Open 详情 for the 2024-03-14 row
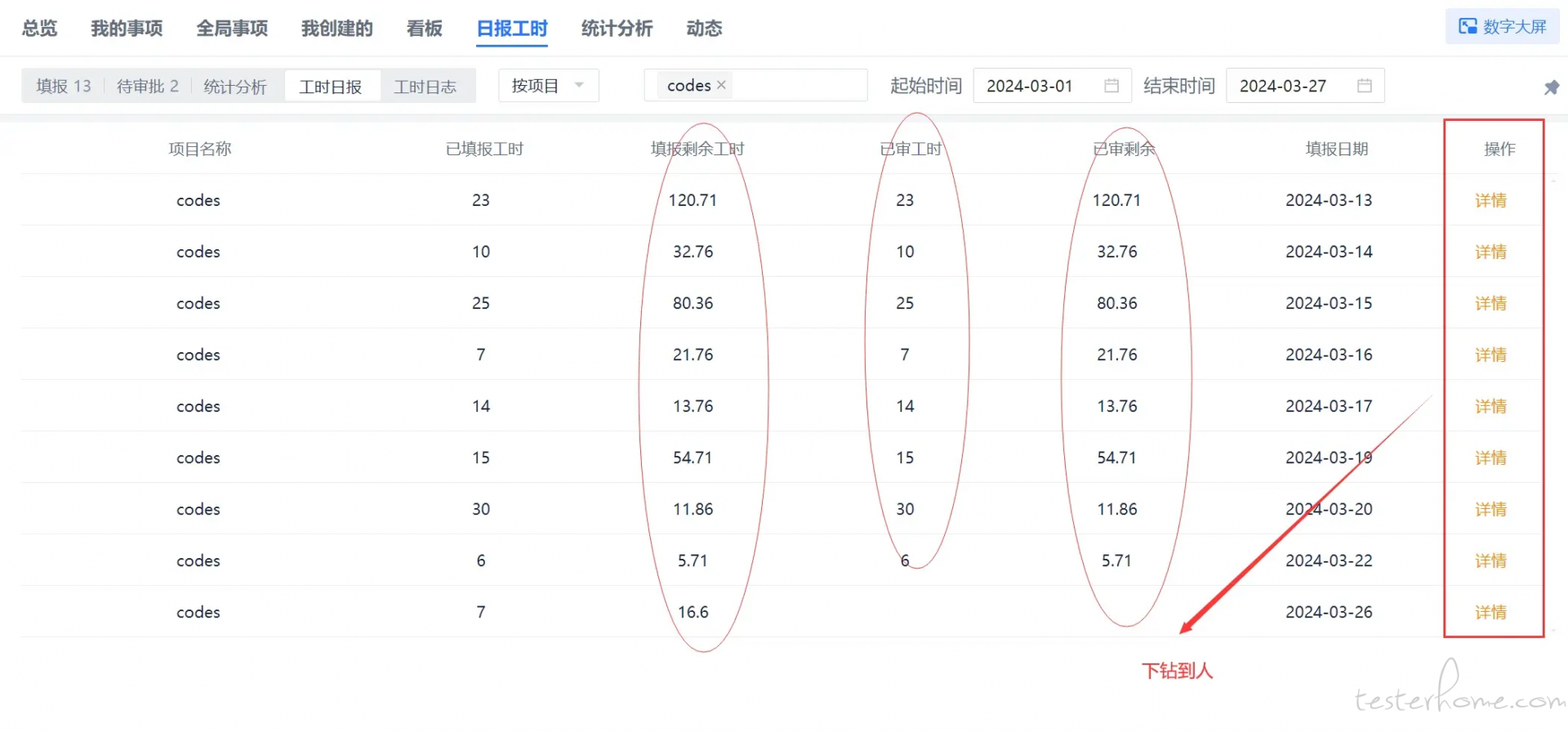 [x=1490, y=252]
